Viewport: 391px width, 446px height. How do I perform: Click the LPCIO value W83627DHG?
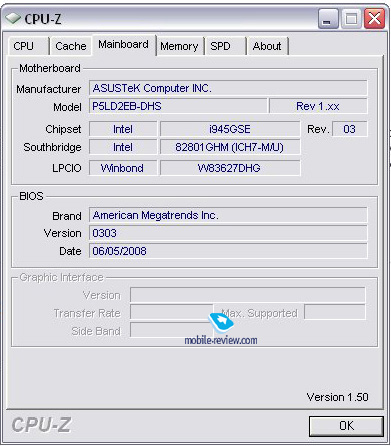coord(230,168)
